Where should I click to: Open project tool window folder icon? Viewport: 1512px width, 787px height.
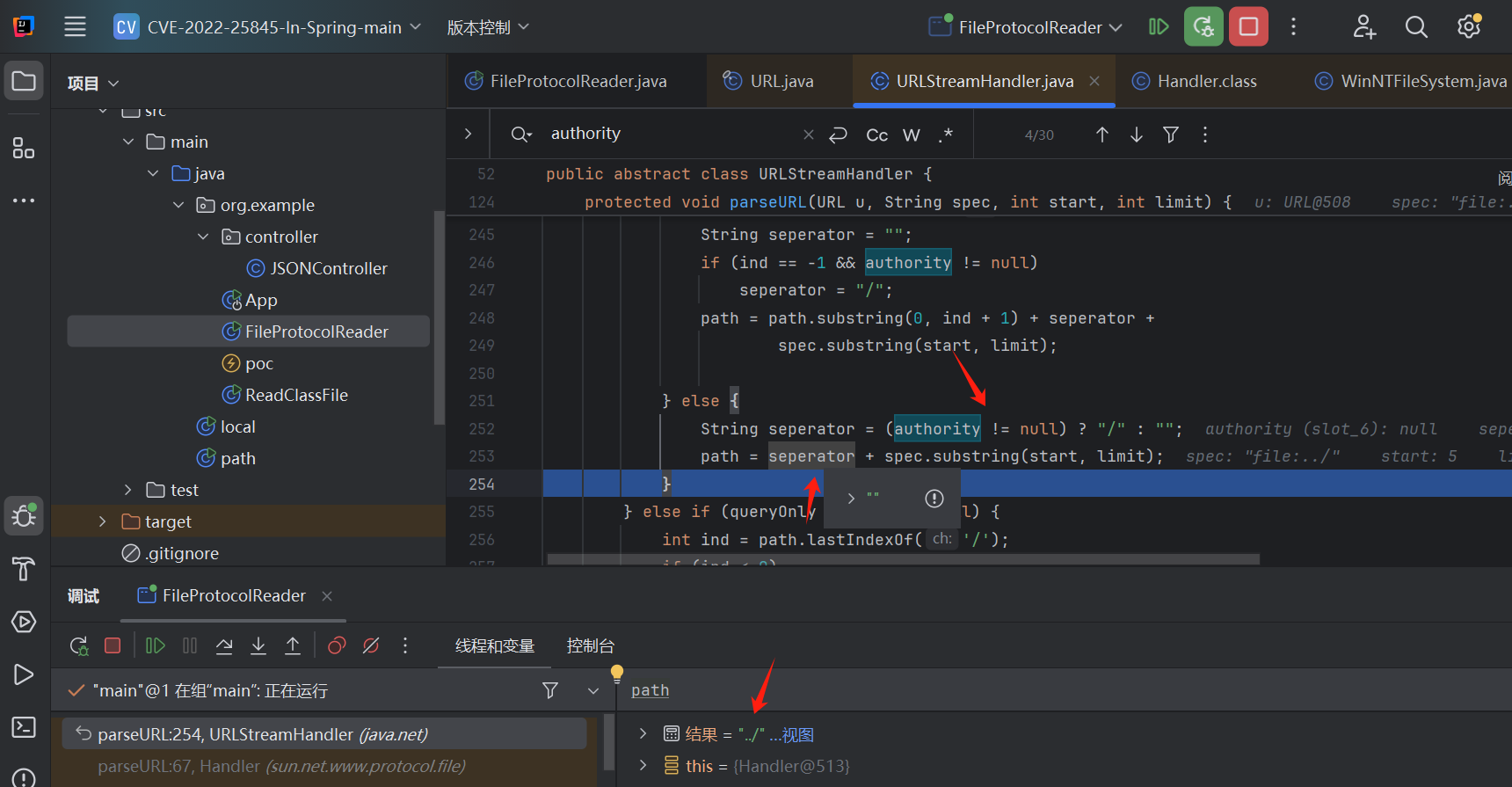[x=24, y=82]
